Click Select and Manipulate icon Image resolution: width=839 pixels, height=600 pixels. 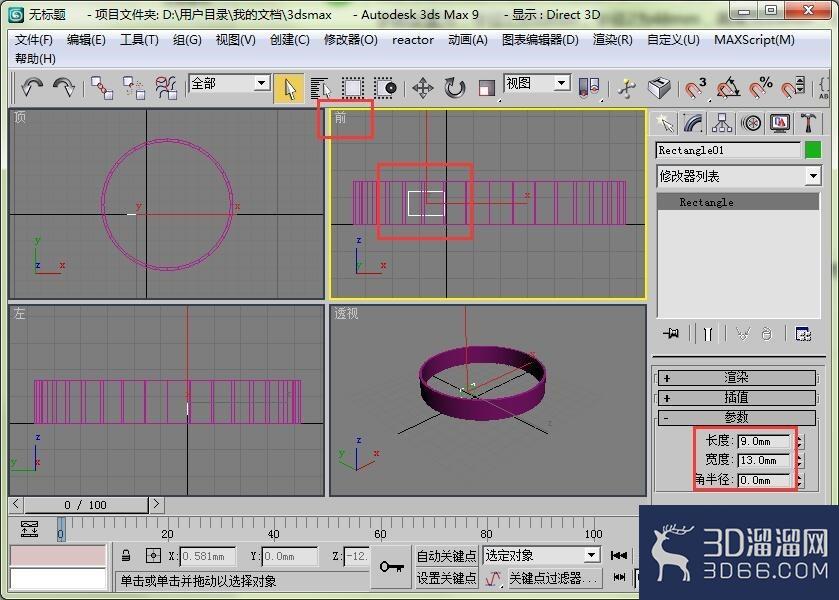(x=627, y=88)
